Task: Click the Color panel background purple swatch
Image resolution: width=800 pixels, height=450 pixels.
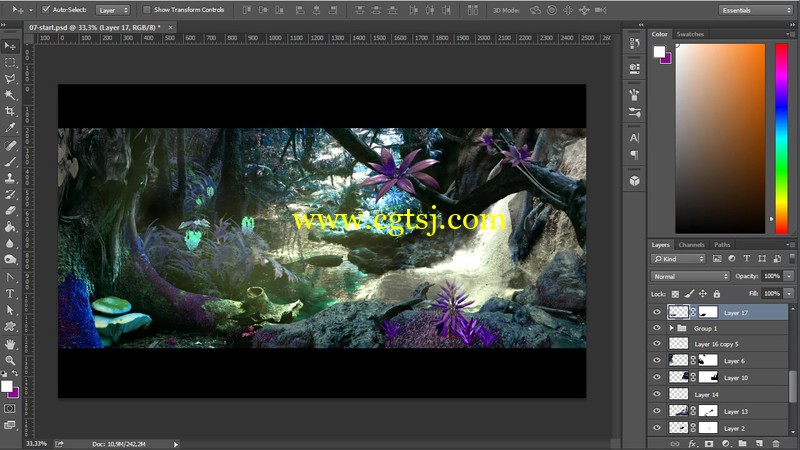Action: point(666,60)
